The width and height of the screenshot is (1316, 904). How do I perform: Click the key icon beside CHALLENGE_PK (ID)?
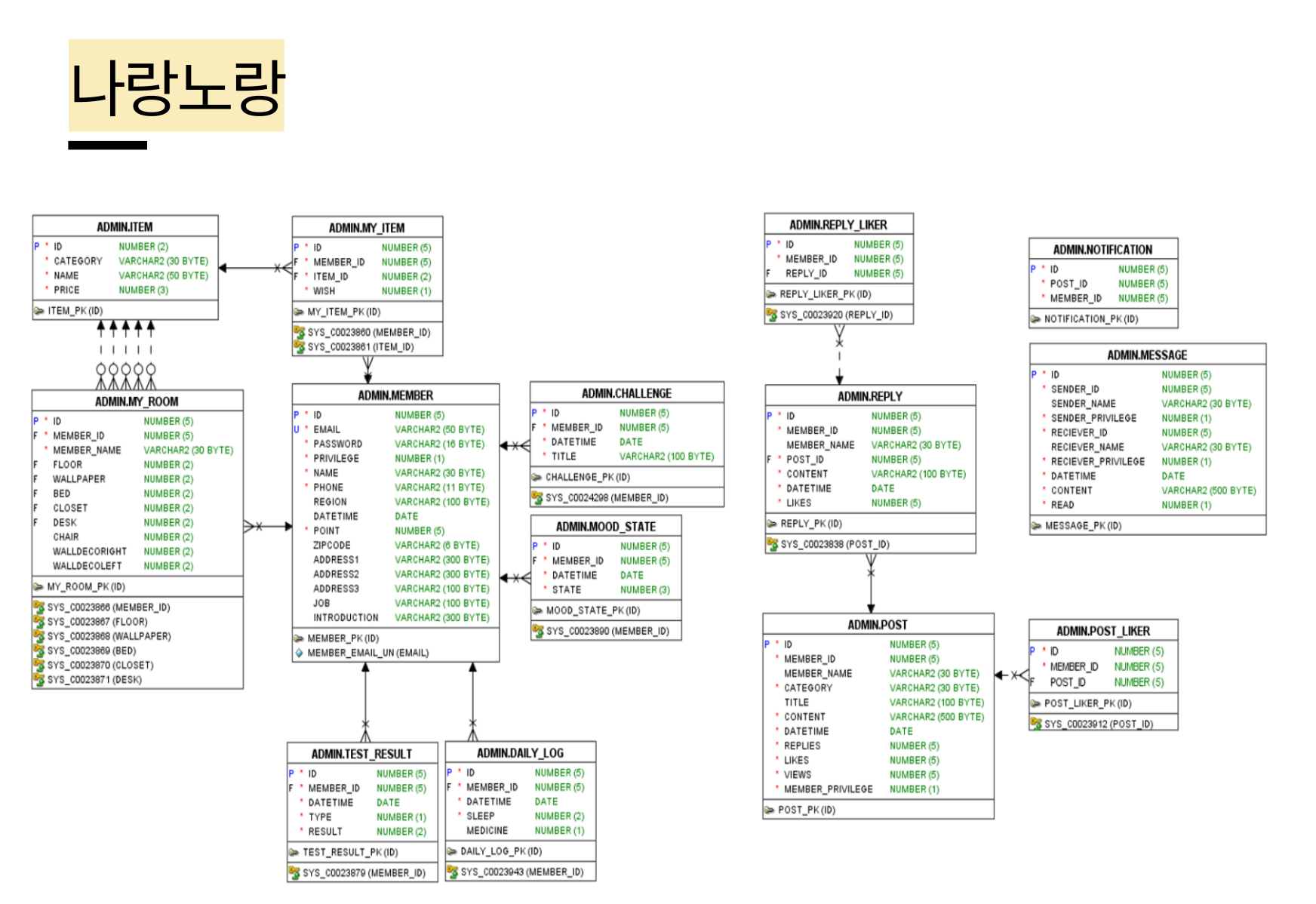click(537, 478)
